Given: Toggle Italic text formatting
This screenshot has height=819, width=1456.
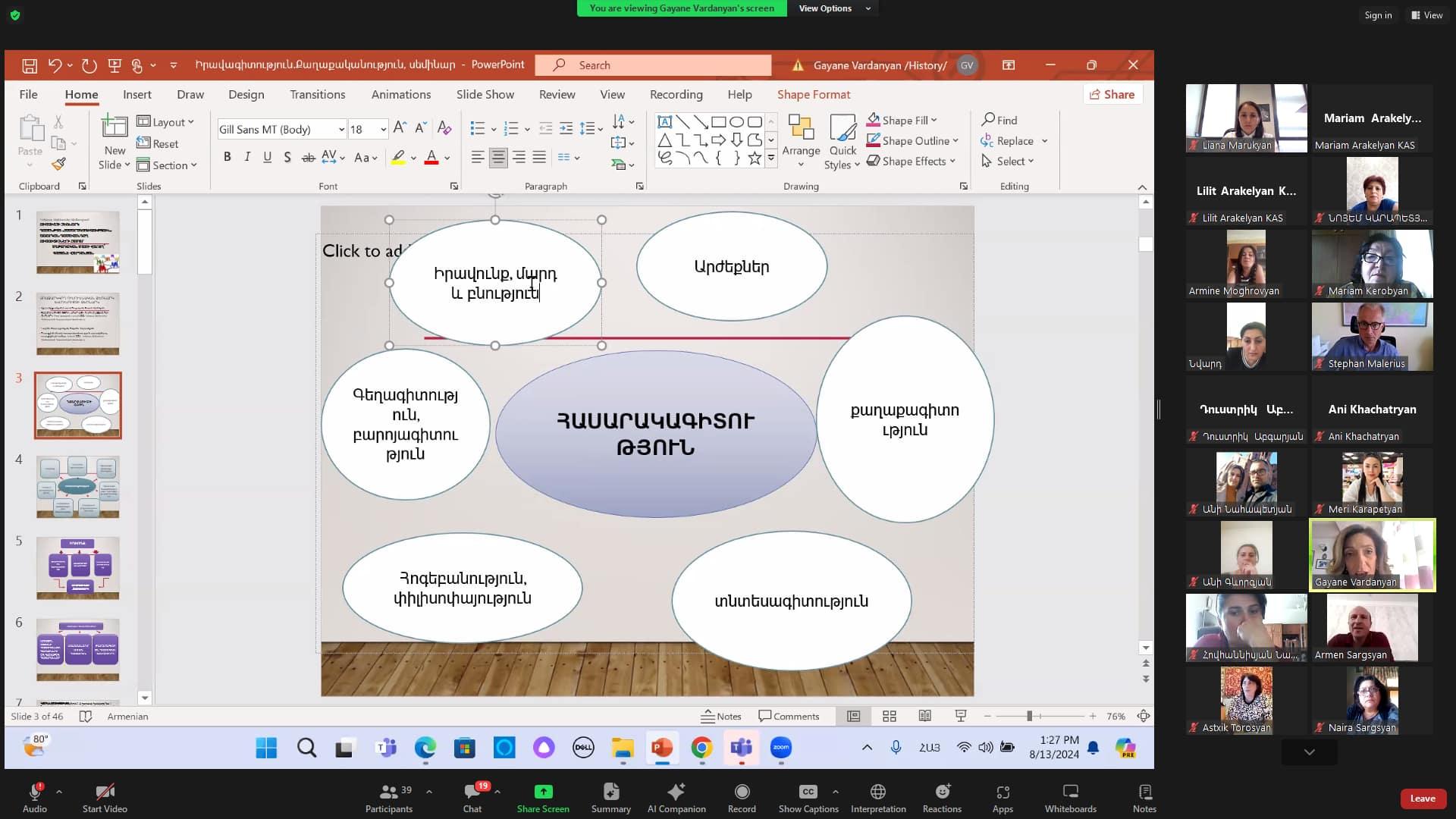Looking at the screenshot, I should coord(247,157).
